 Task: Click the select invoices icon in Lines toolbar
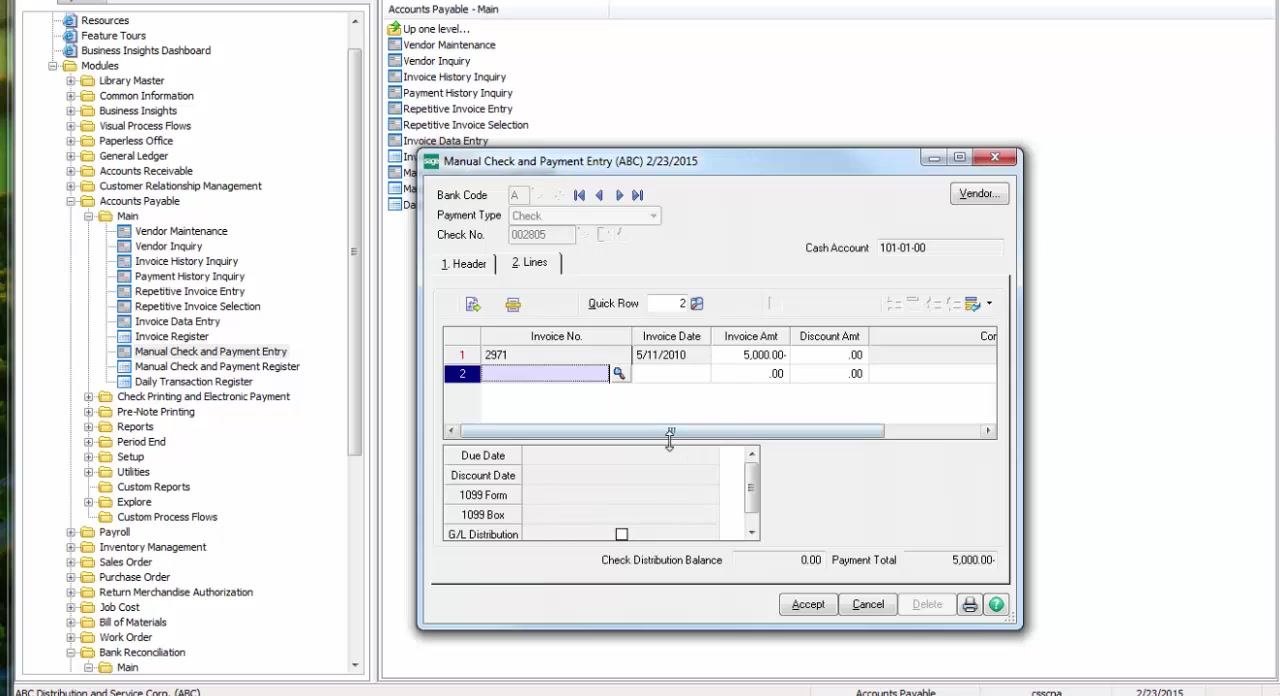click(473, 304)
